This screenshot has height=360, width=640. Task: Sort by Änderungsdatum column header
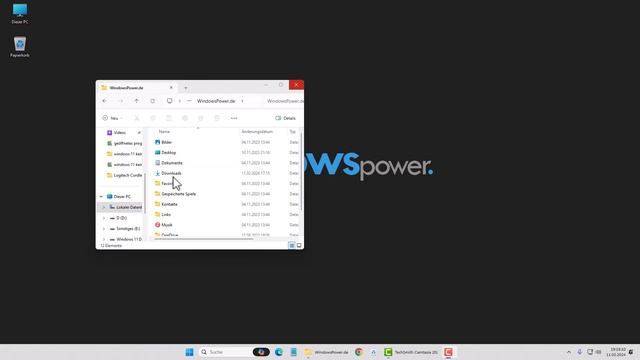point(257,131)
